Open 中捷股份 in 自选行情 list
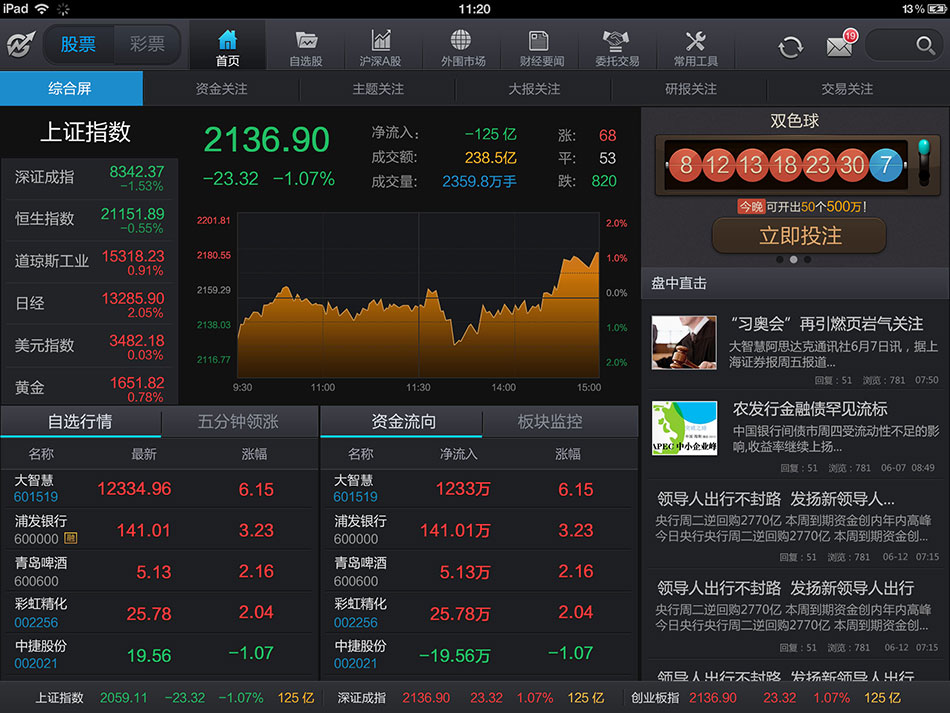 [x=159, y=654]
